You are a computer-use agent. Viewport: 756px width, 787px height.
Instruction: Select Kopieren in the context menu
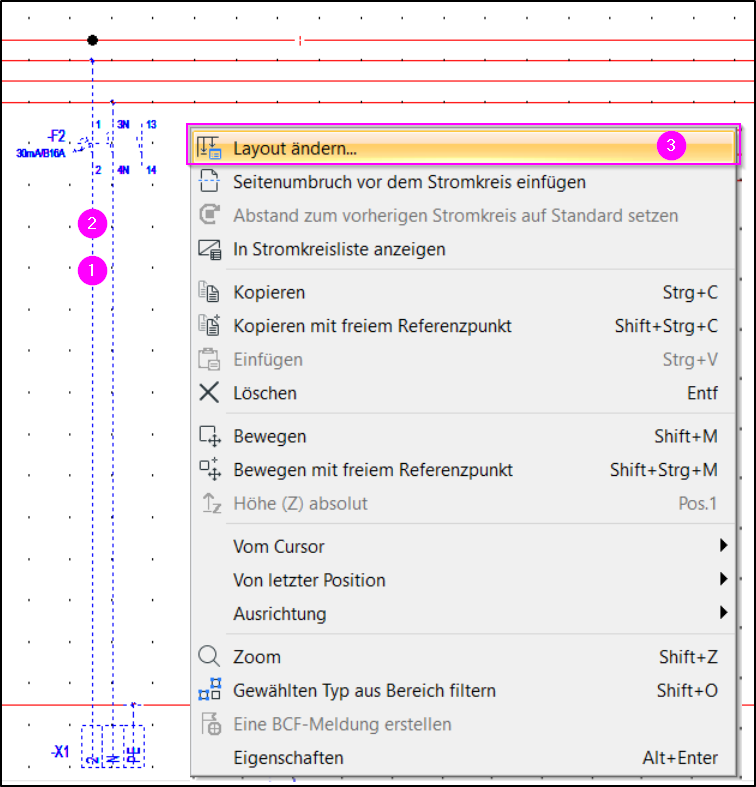point(463,292)
